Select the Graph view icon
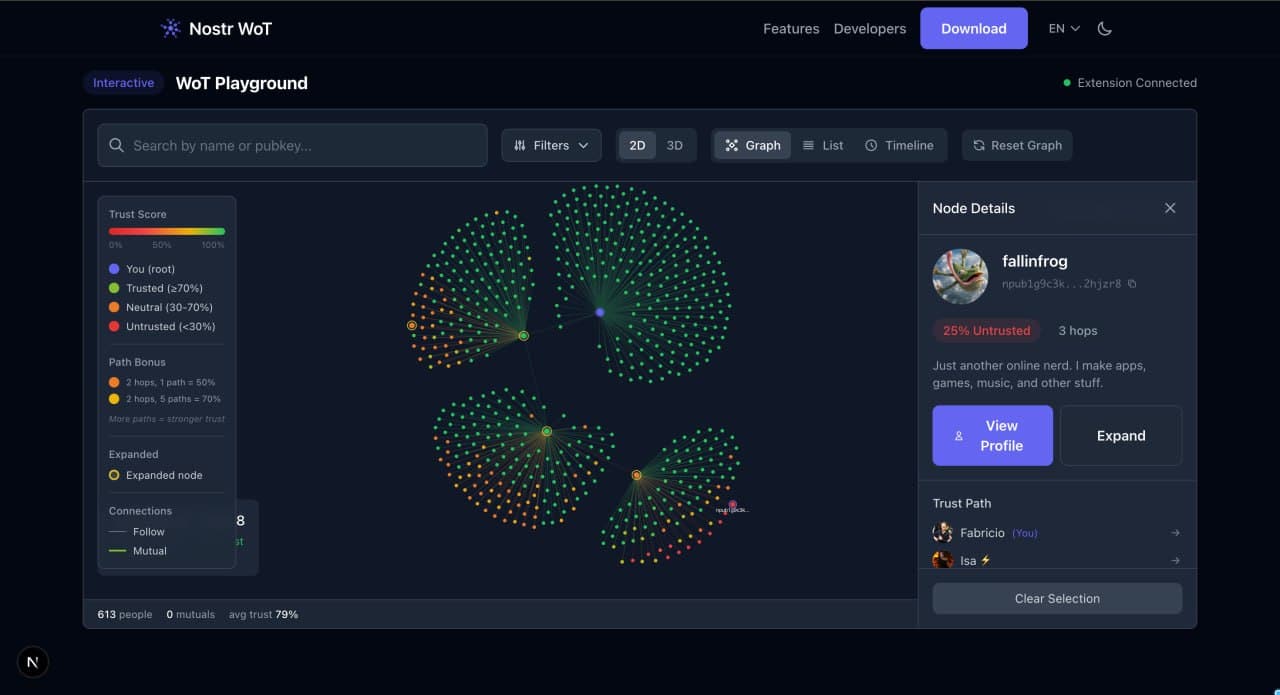Viewport: 1280px width, 695px height. coord(729,145)
